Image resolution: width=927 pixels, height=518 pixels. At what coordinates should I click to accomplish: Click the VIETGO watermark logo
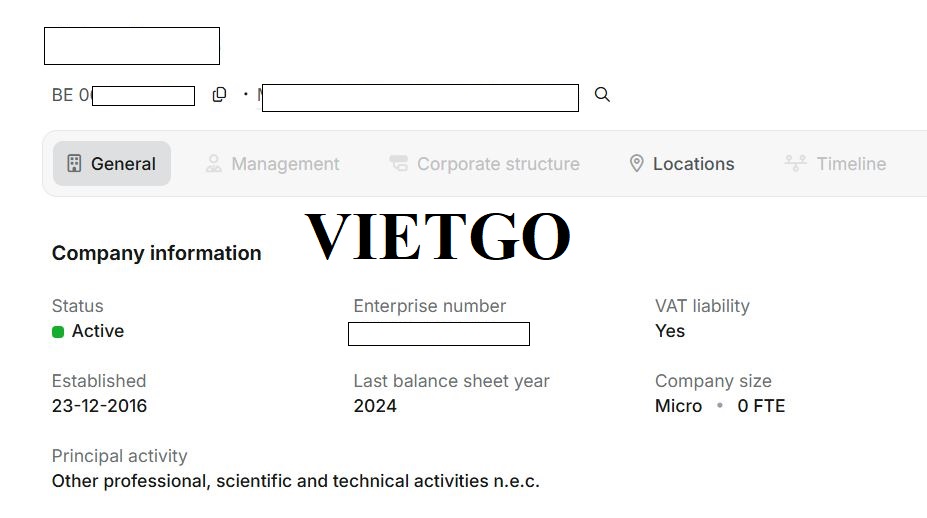pyautogui.click(x=437, y=237)
